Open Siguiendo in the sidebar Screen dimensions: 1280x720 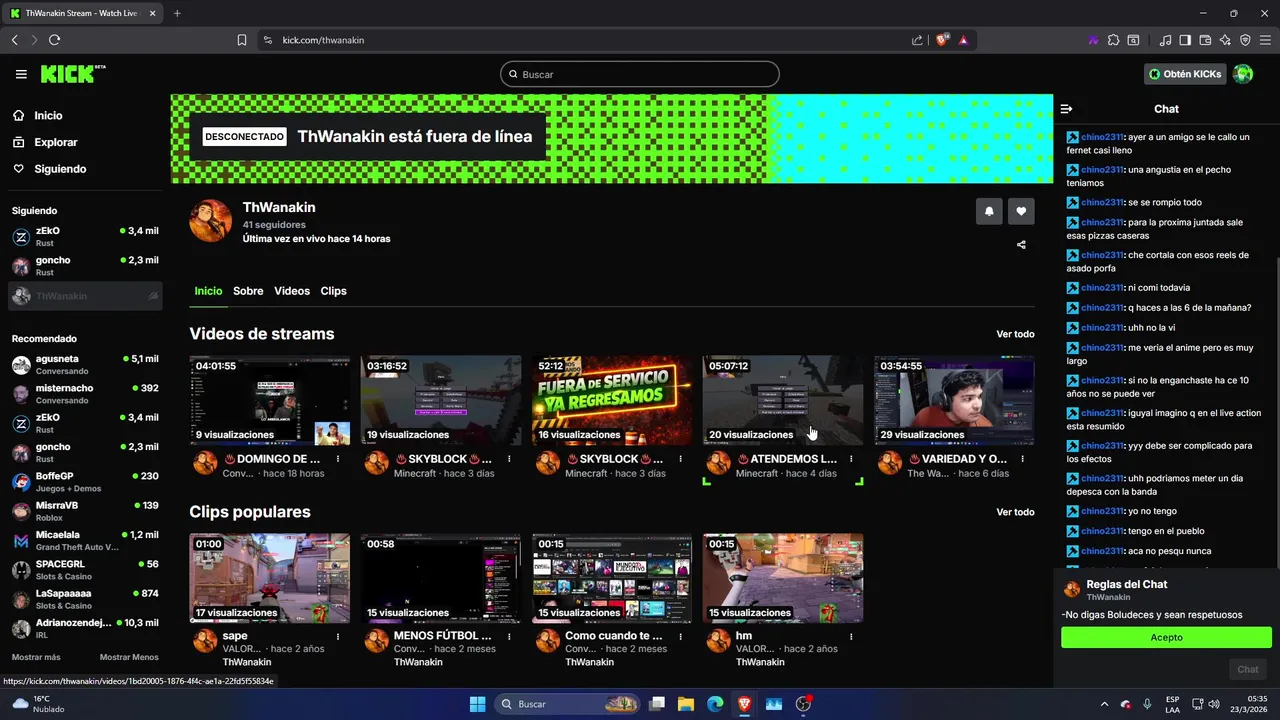(60, 169)
